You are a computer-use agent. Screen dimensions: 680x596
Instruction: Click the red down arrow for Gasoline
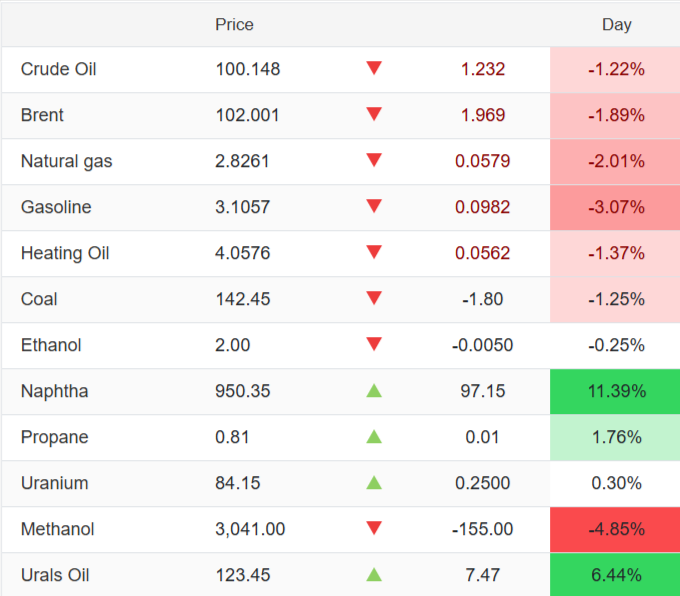pos(374,207)
